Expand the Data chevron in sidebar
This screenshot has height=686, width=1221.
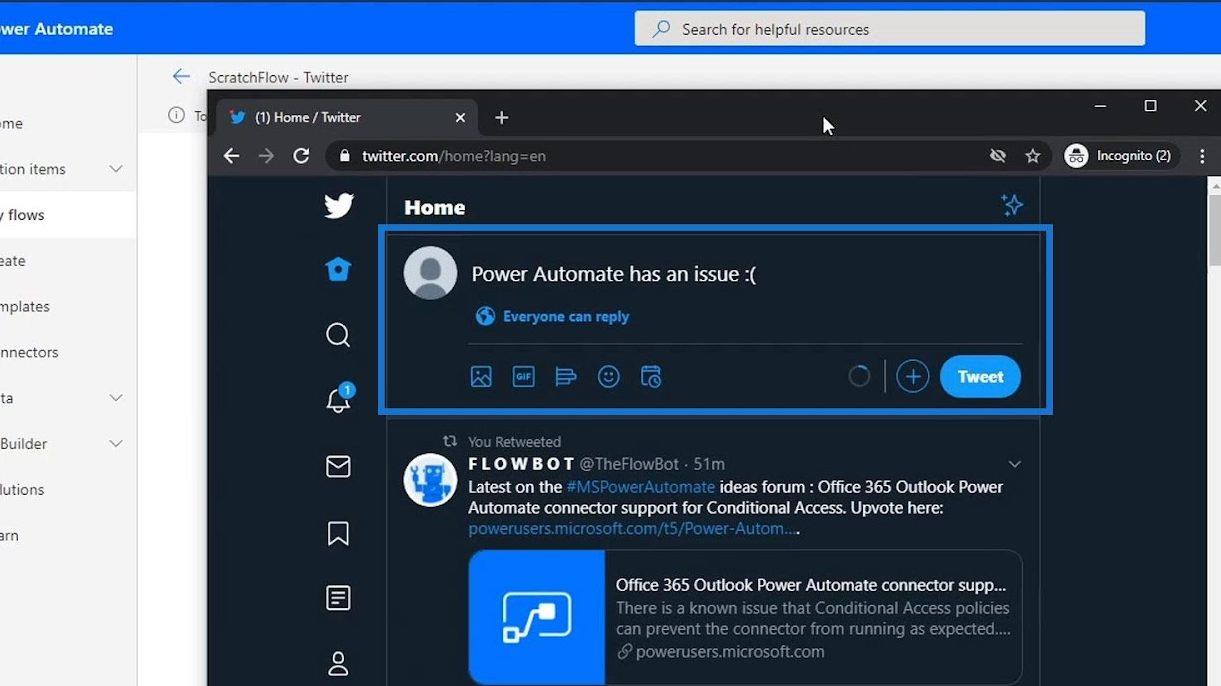(x=116, y=398)
